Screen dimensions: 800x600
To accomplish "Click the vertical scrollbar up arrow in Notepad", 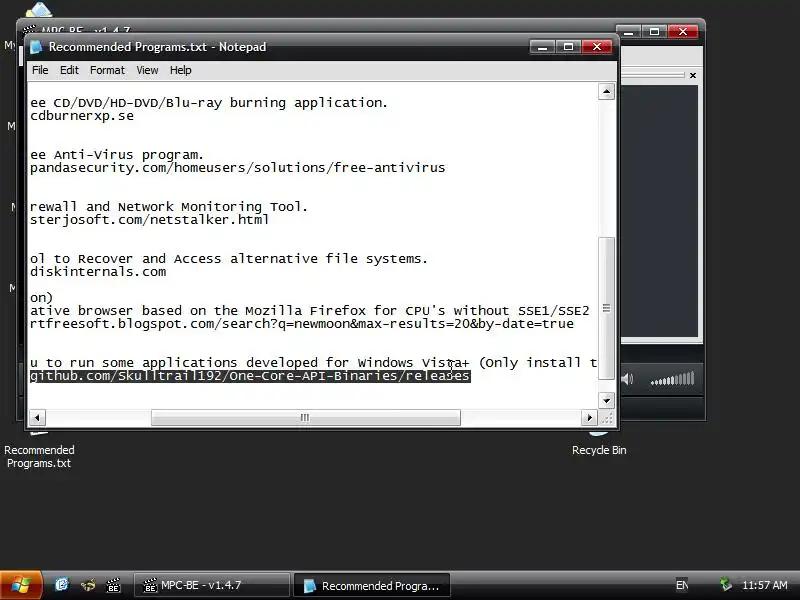I will coord(606,92).
